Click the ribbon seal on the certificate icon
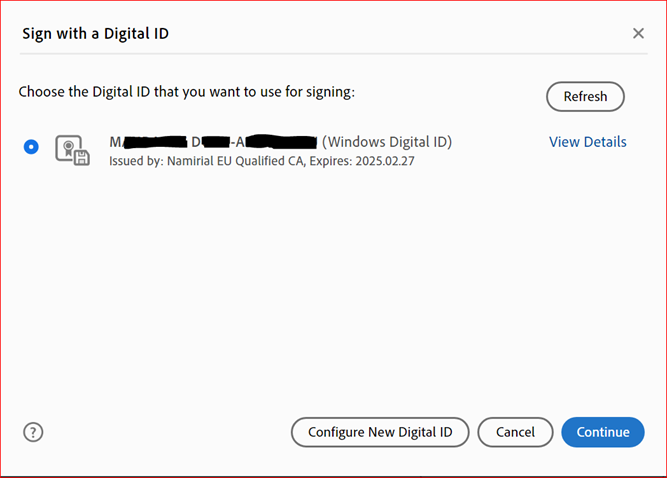This screenshot has height=478, width=667. coord(68,148)
